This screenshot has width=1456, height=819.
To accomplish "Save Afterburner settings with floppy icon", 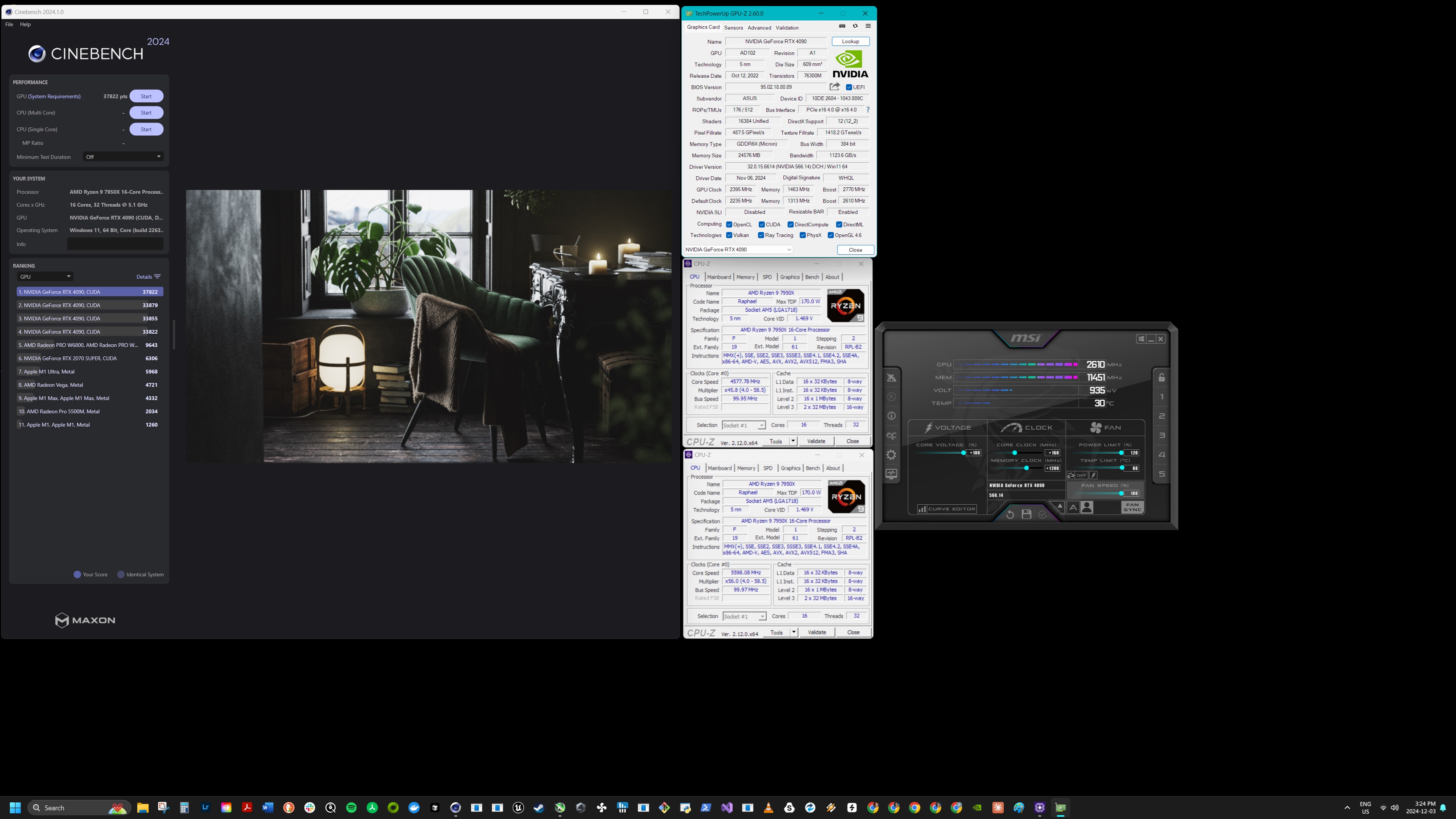I will (1026, 515).
